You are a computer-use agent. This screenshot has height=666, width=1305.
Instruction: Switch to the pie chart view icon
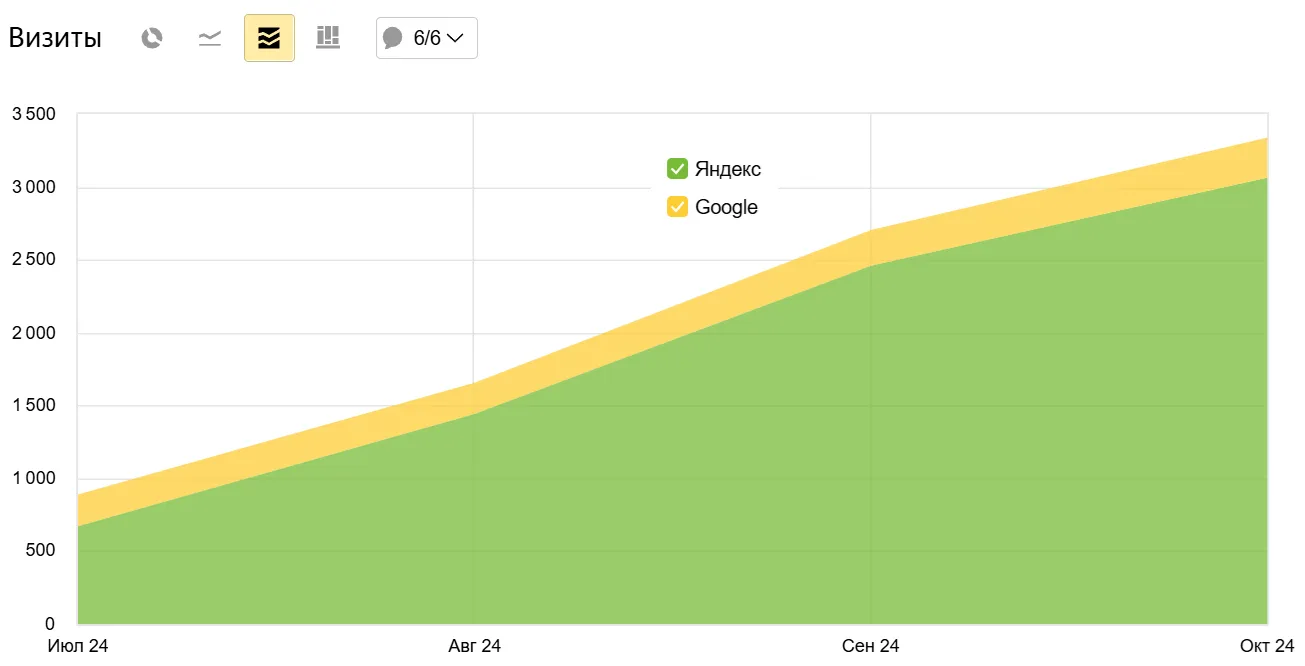pos(152,38)
